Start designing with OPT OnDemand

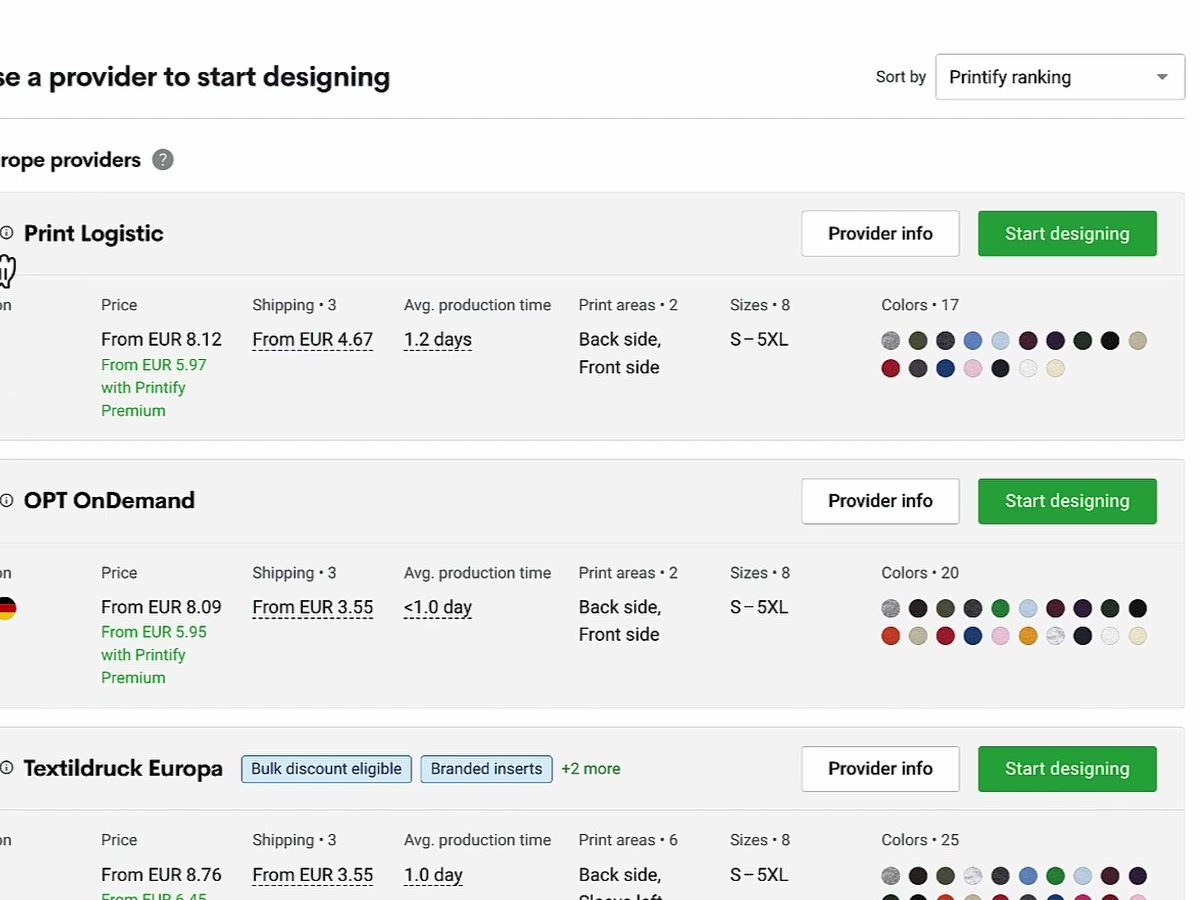click(1067, 501)
